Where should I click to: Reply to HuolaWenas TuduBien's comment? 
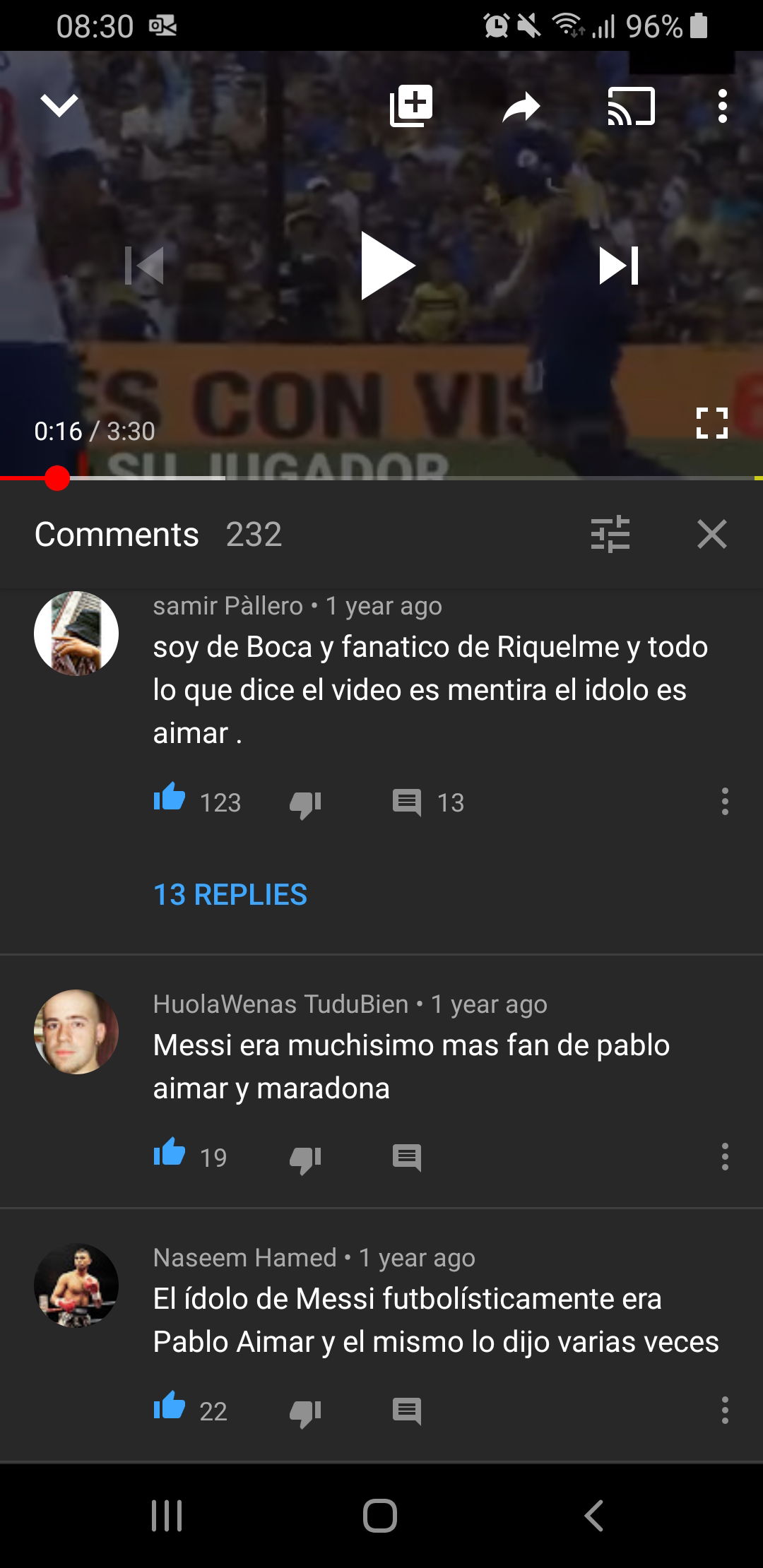[407, 1158]
